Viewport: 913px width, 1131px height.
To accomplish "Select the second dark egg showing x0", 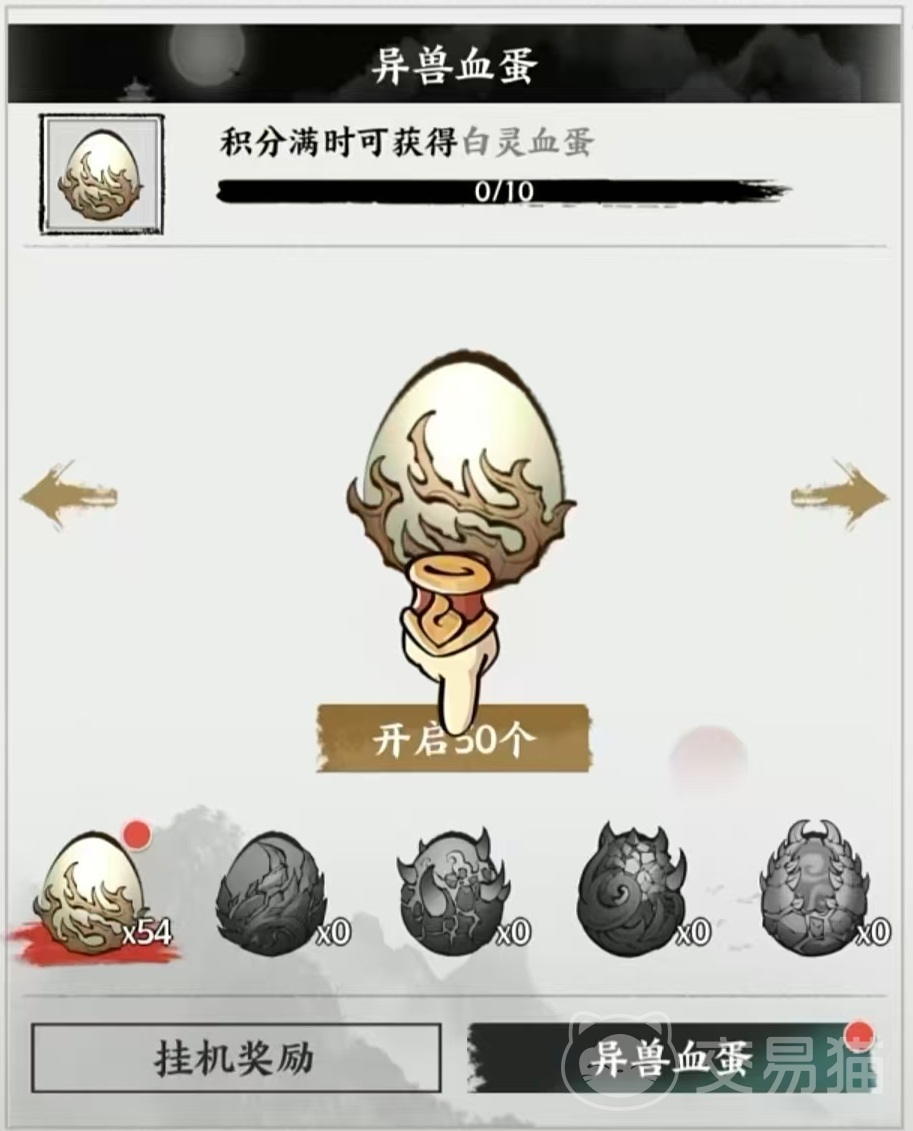I will click(273, 894).
